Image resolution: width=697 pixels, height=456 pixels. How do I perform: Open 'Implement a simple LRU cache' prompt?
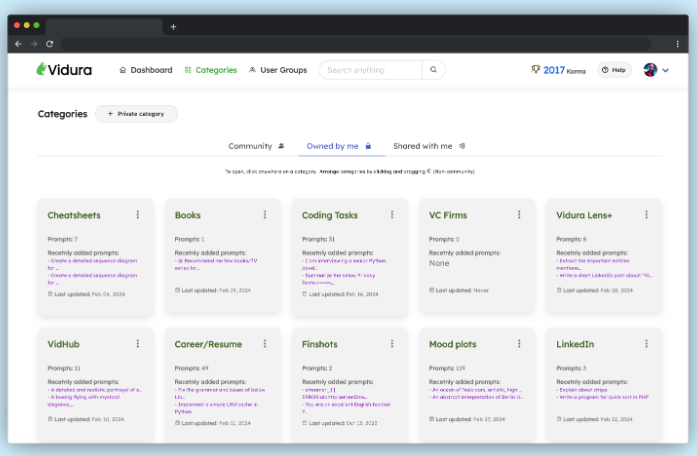(216, 408)
